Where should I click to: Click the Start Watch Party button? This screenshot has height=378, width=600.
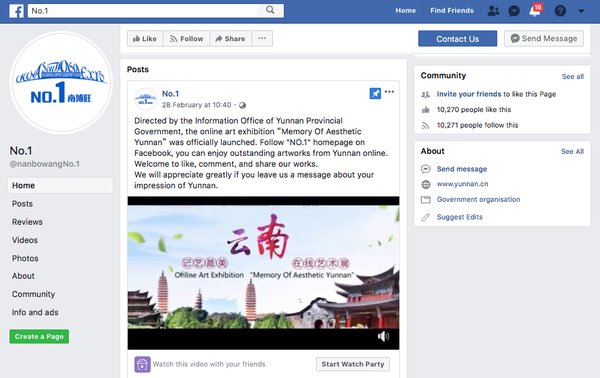pyautogui.click(x=353, y=364)
